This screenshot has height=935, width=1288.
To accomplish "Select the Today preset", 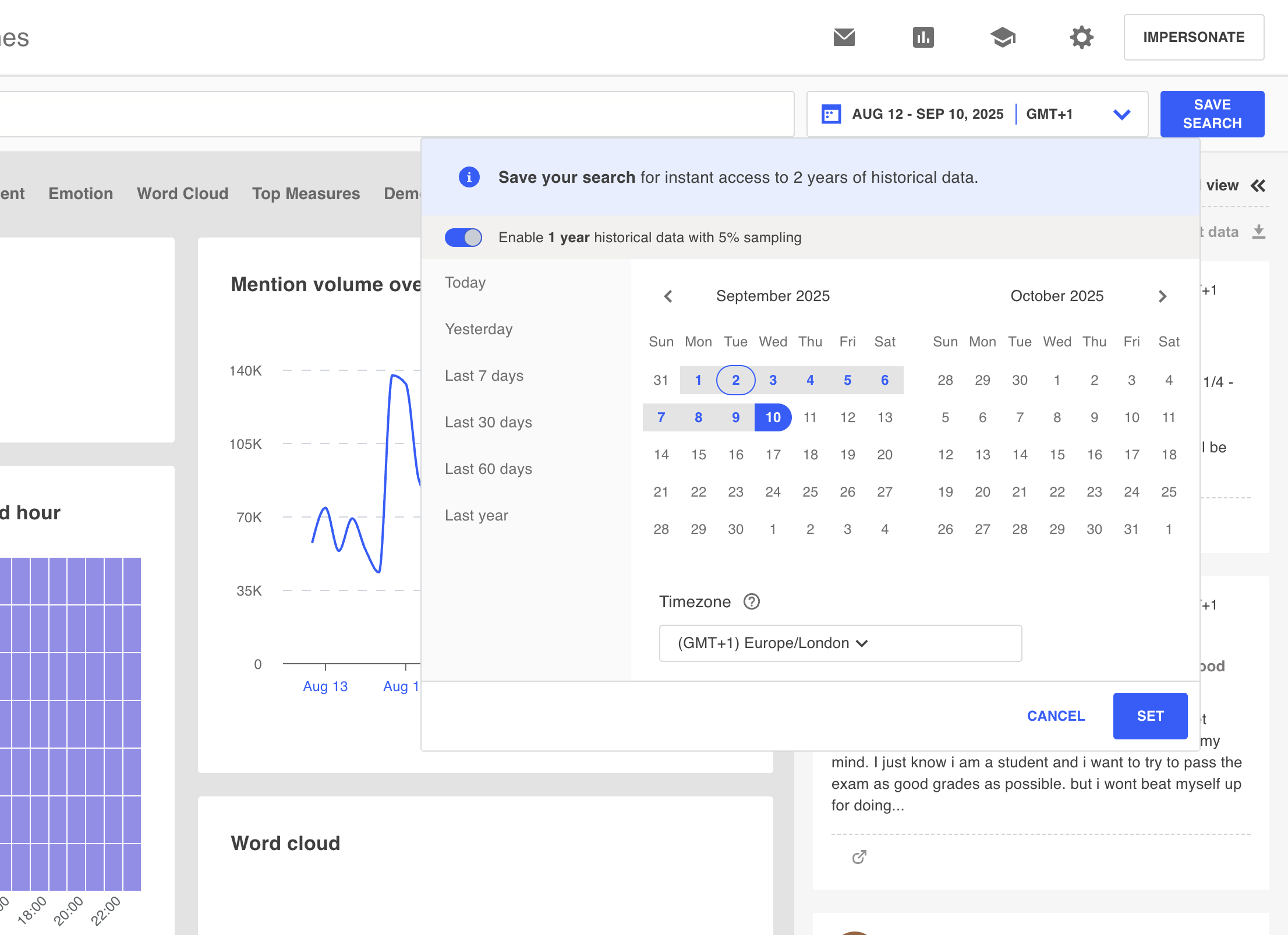I will (465, 282).
